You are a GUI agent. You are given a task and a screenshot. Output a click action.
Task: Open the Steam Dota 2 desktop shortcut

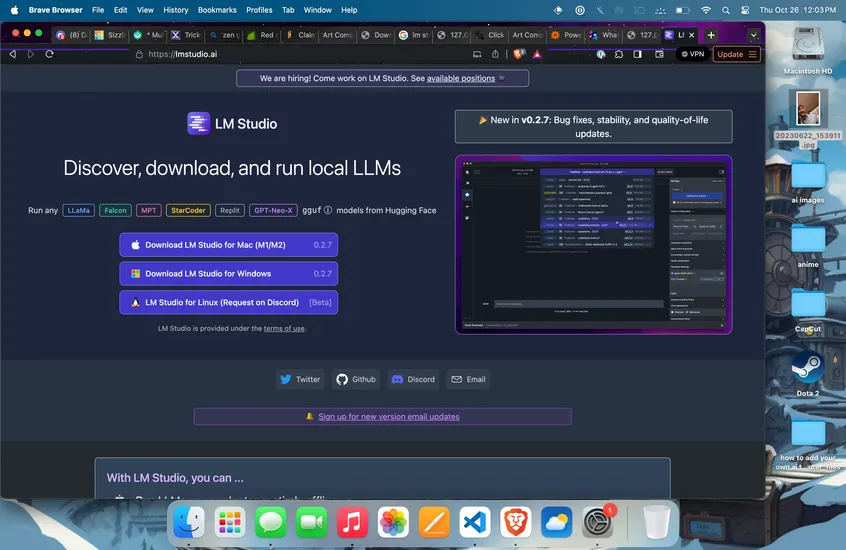807,369
